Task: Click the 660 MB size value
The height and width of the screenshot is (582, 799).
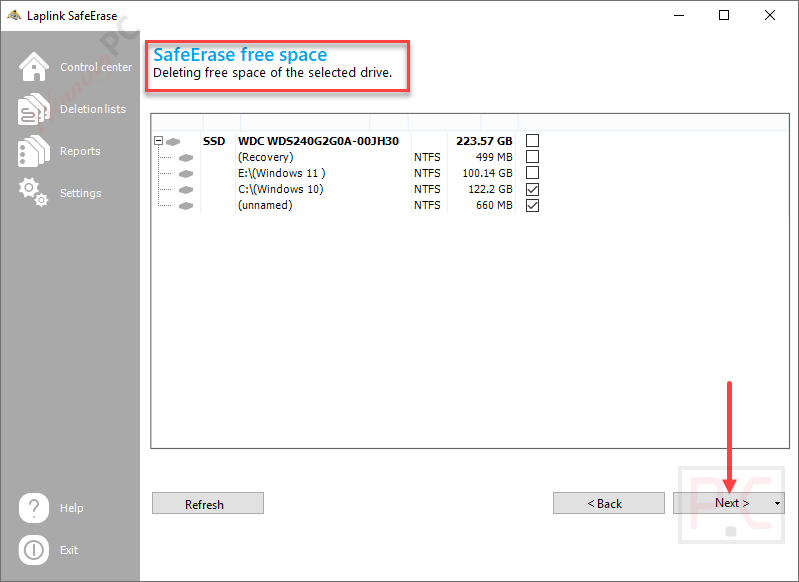Action: click(494, 205)
